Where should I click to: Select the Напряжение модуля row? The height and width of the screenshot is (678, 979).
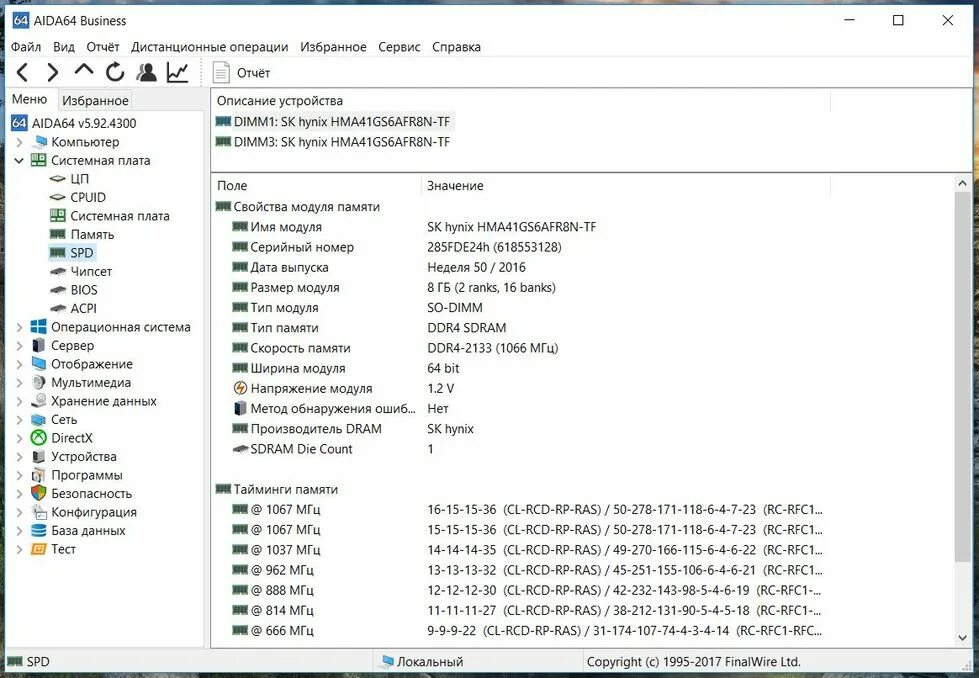[520, 388]
